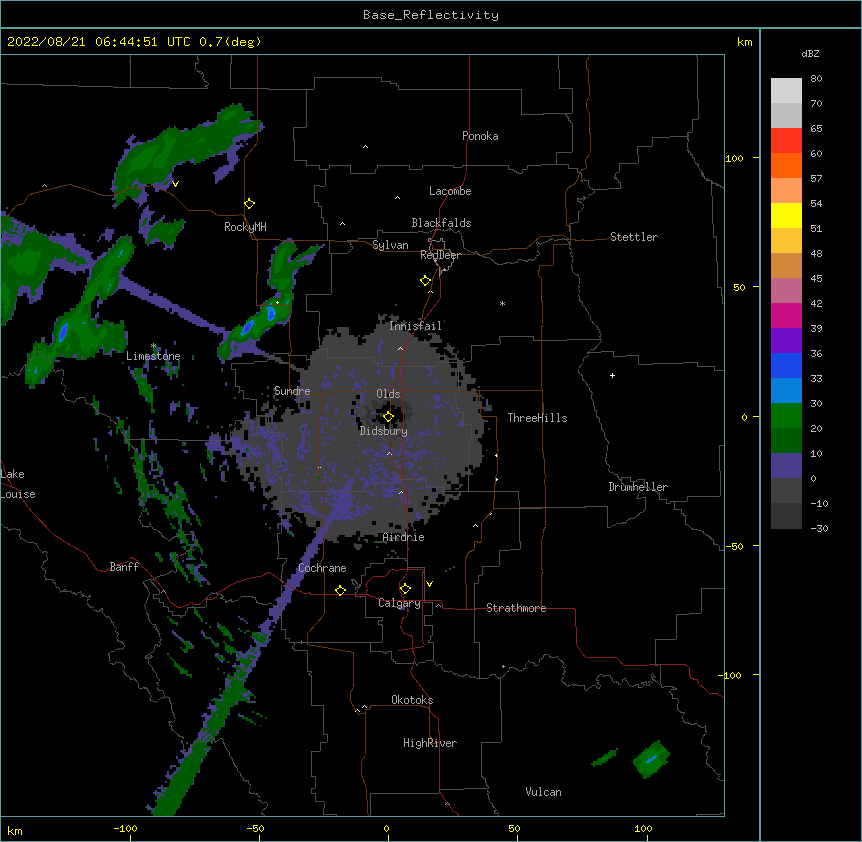Click the Lacombe city label
Viewport: 862px width, 842px height.
pos(450,191)
